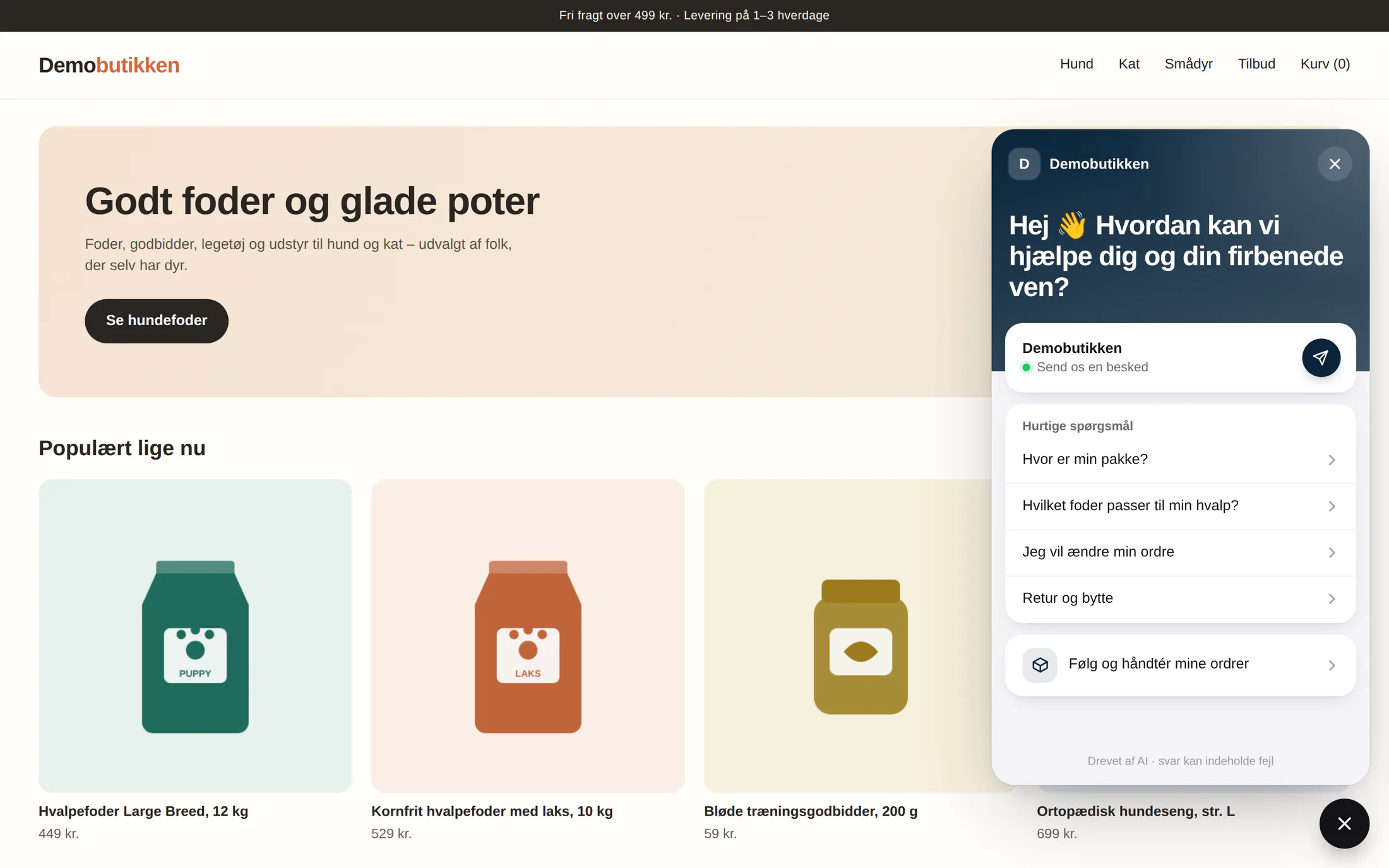
Task: Click the 'Hurtige spørgsmål' heading
Action: (1078, 426)
